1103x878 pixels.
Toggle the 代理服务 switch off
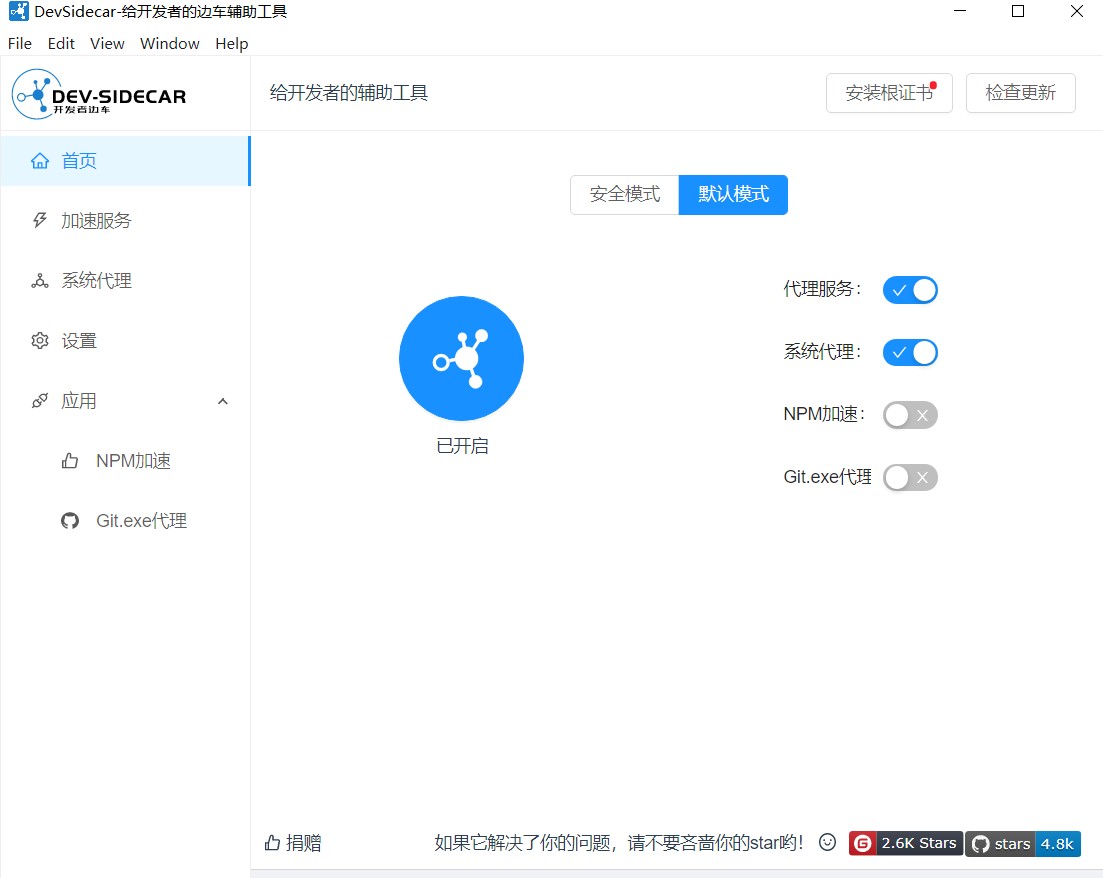coord(910,290)
